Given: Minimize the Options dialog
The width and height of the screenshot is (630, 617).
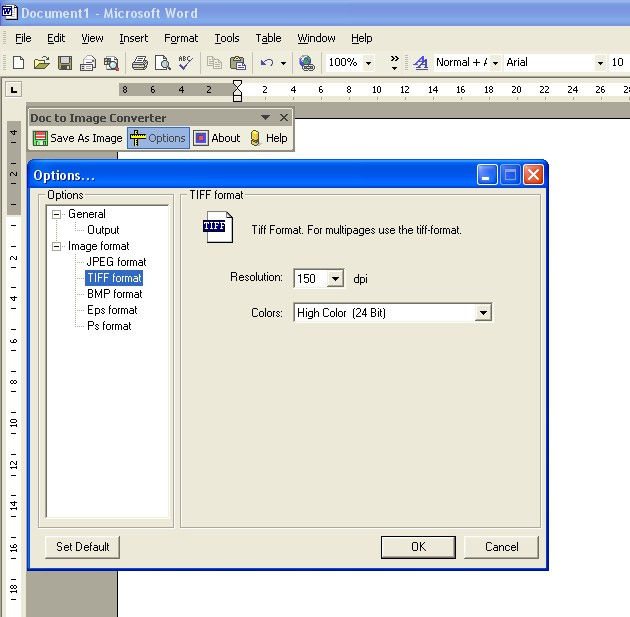Looking at the screenshot, I should pos(487,175).
